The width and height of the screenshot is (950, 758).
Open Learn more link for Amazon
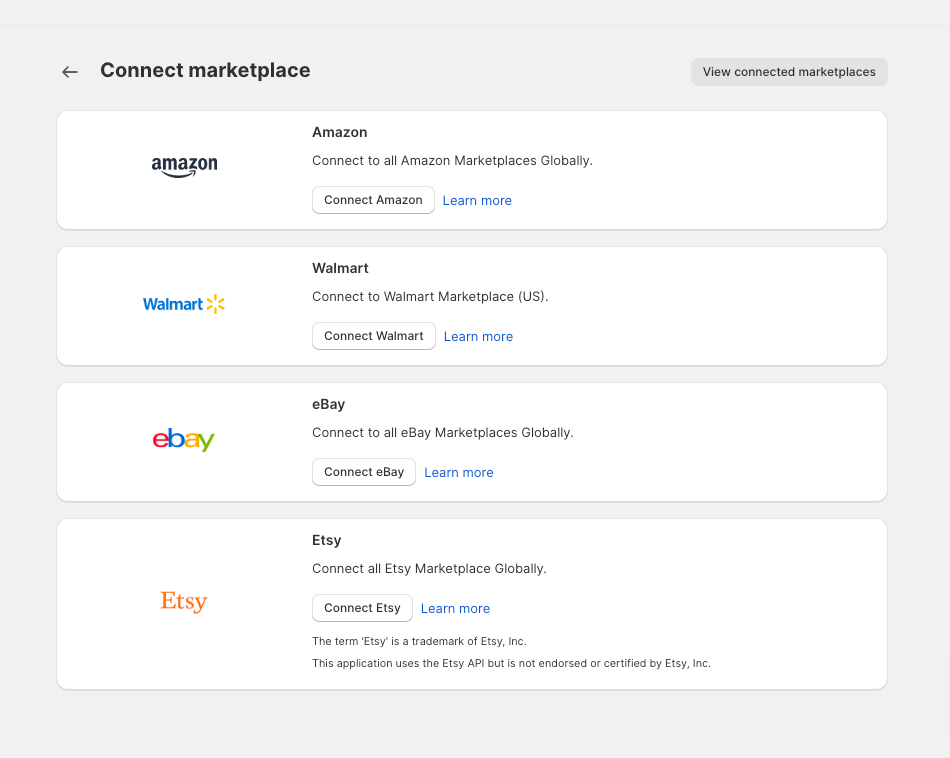point(477,201)
